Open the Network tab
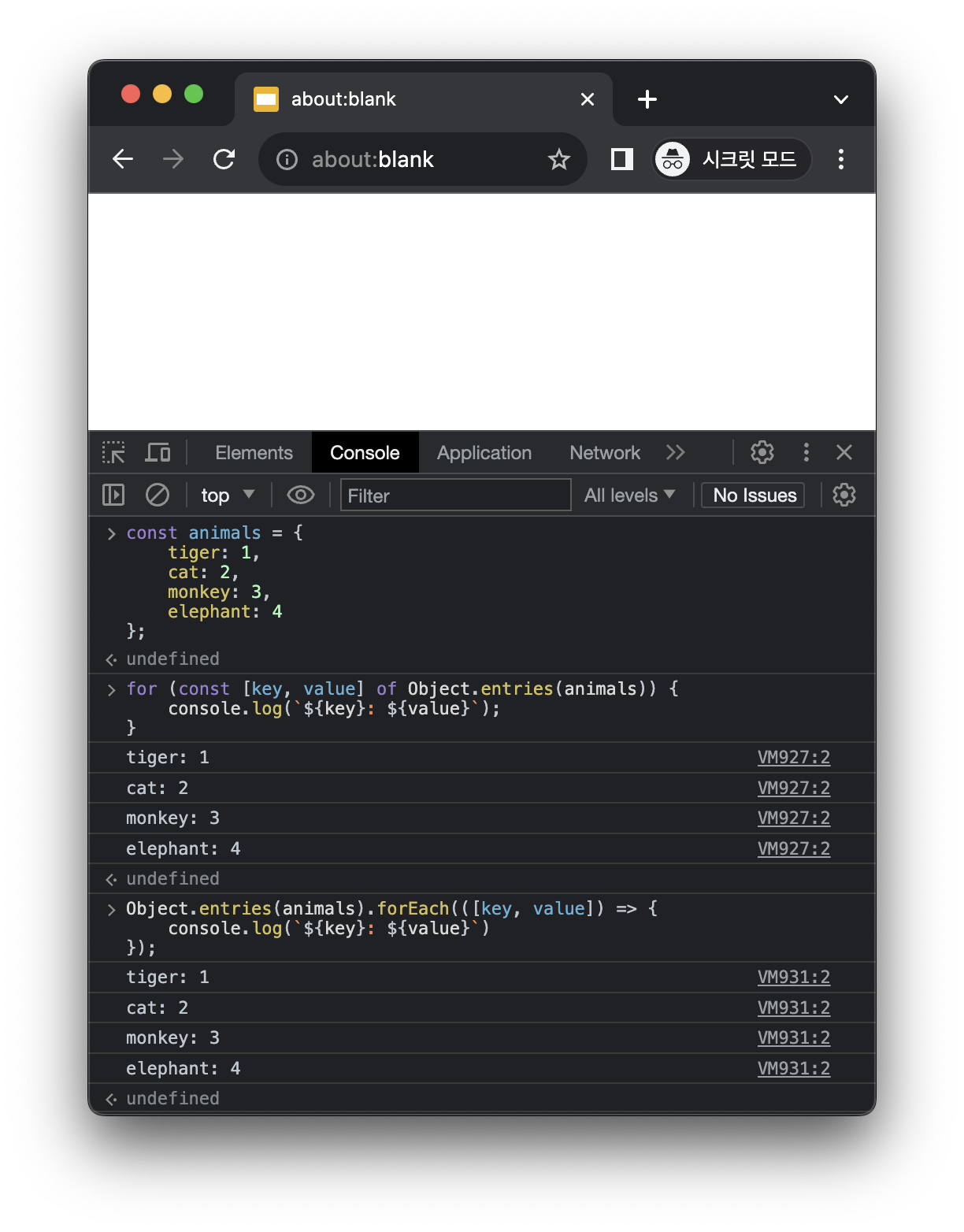Viewport: 964px width, 1232px height. 605,453
